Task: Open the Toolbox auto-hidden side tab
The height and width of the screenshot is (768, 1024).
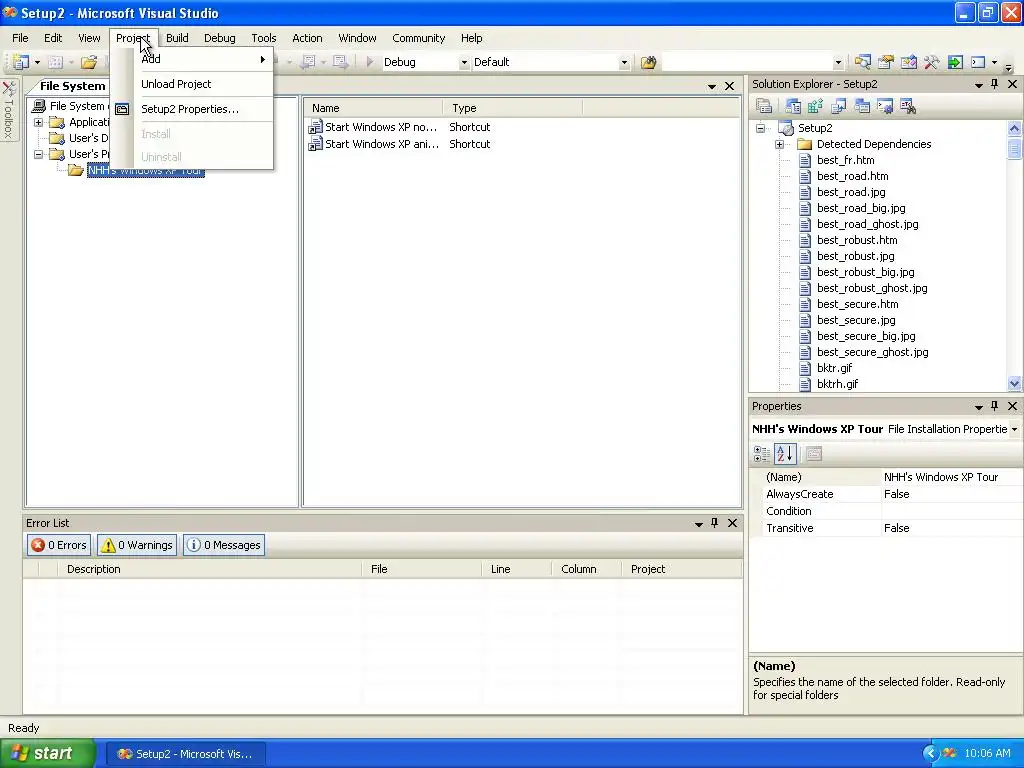Action: (8, 110)
